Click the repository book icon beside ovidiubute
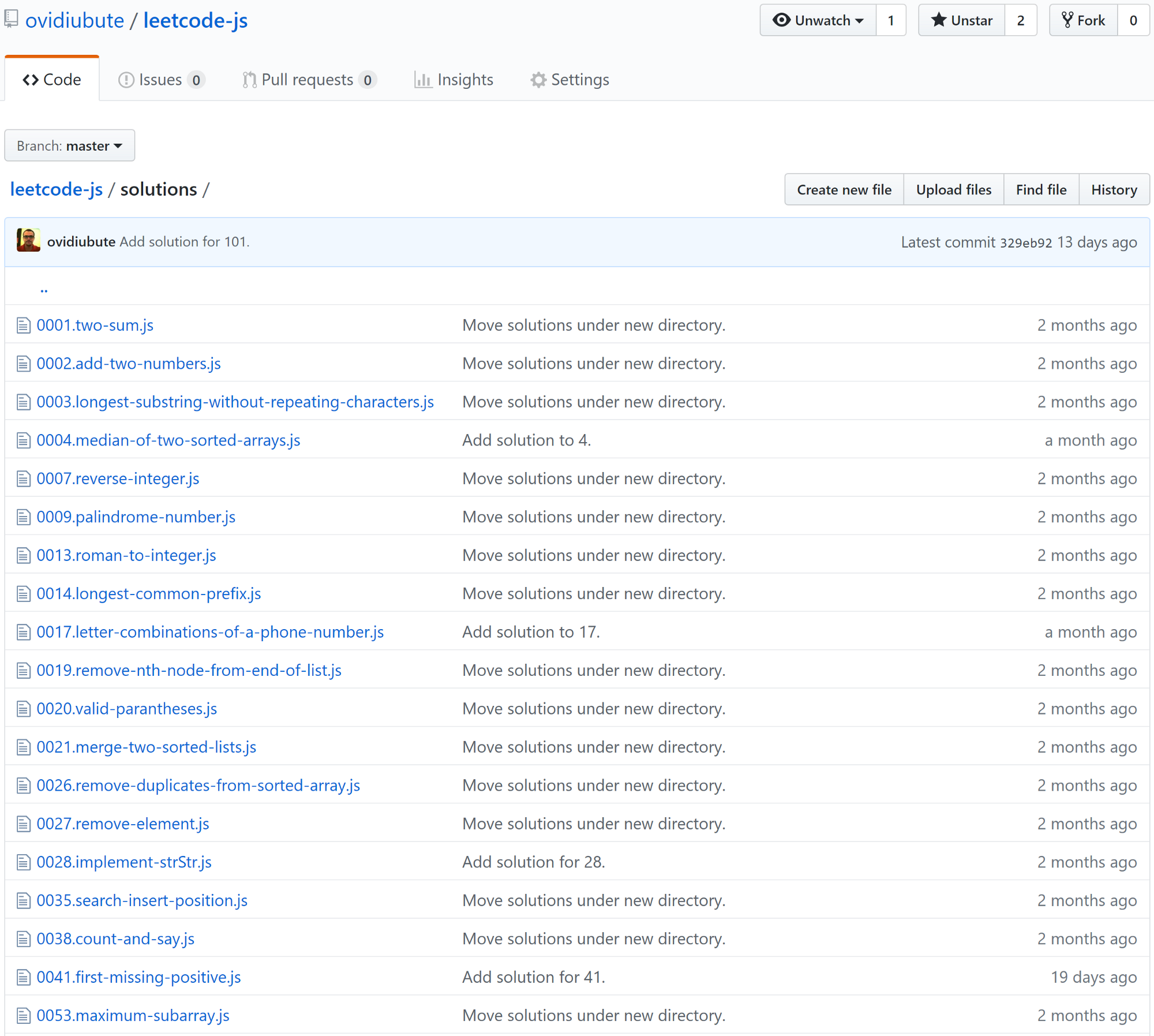This screenshot has width=1154, height=1036. (x=11, y=19)
